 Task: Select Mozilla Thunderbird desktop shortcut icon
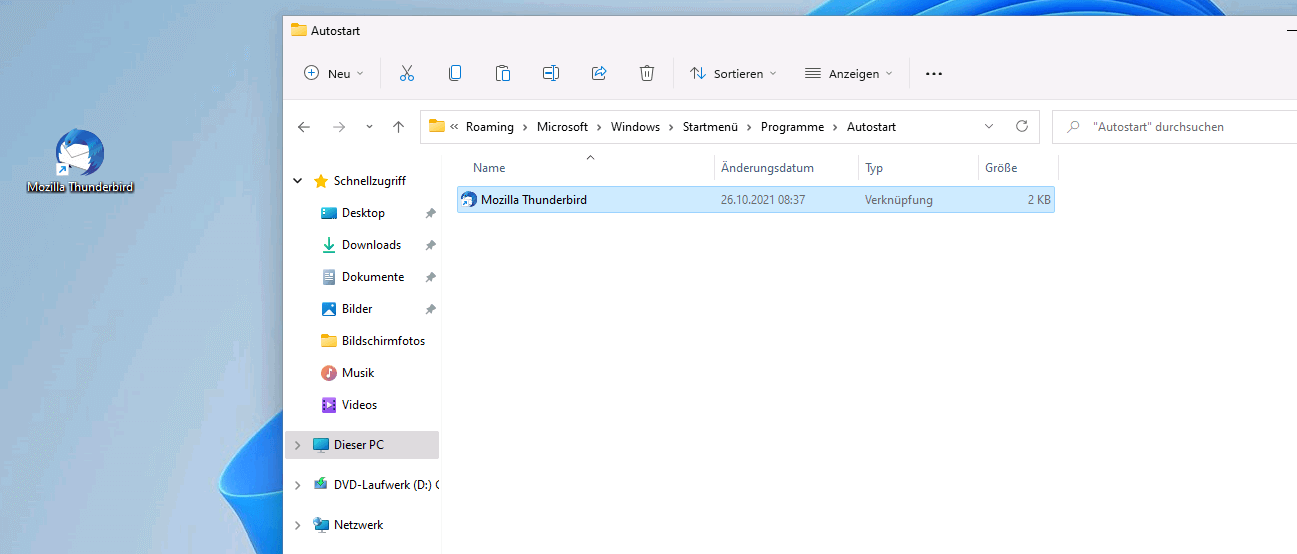80,161
